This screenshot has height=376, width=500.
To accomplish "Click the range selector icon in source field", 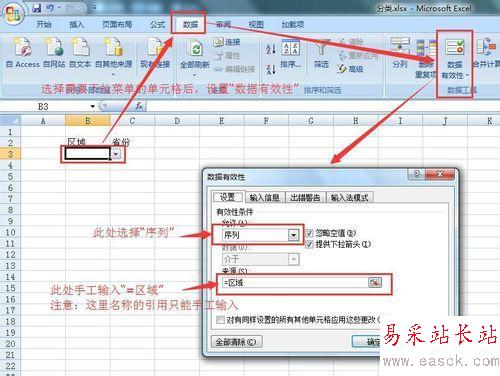I will [375, 283].
